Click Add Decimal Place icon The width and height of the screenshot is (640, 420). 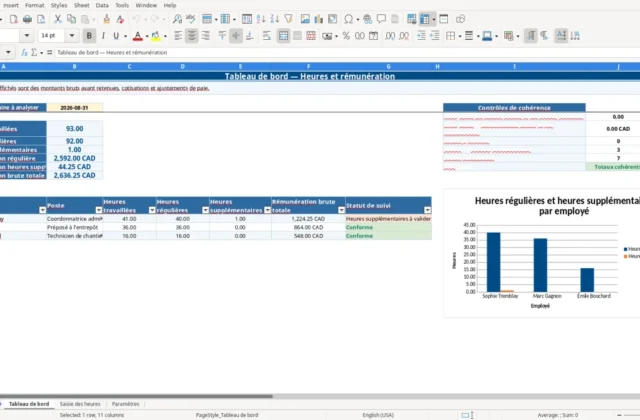coord(390,36)
